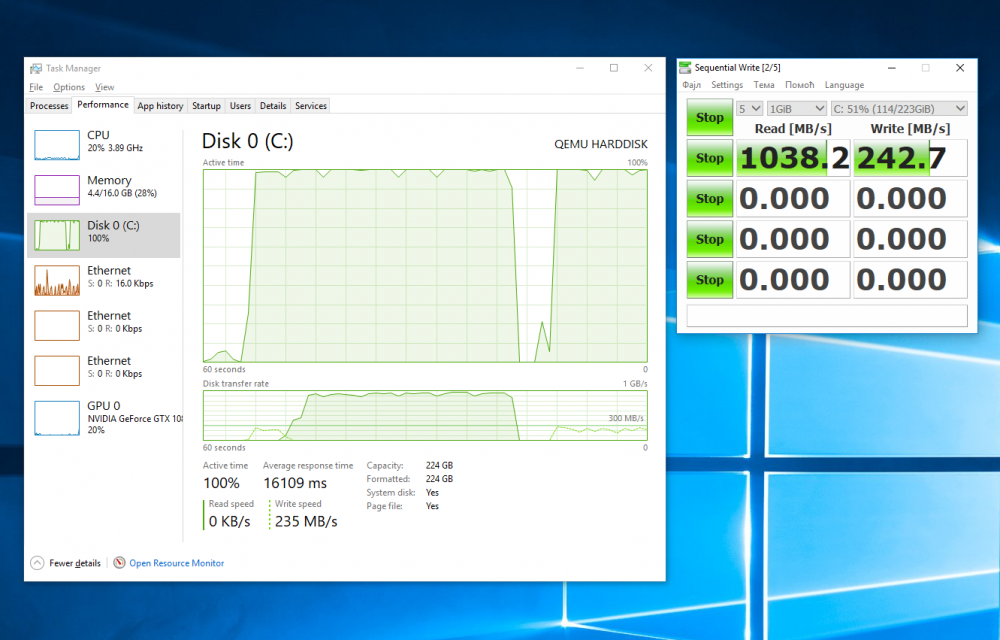Image resolution: width=1000 pixels, height=640 pixels.
Task: Click Task Manager title bar icon
Action: click(x=36, y=68)
